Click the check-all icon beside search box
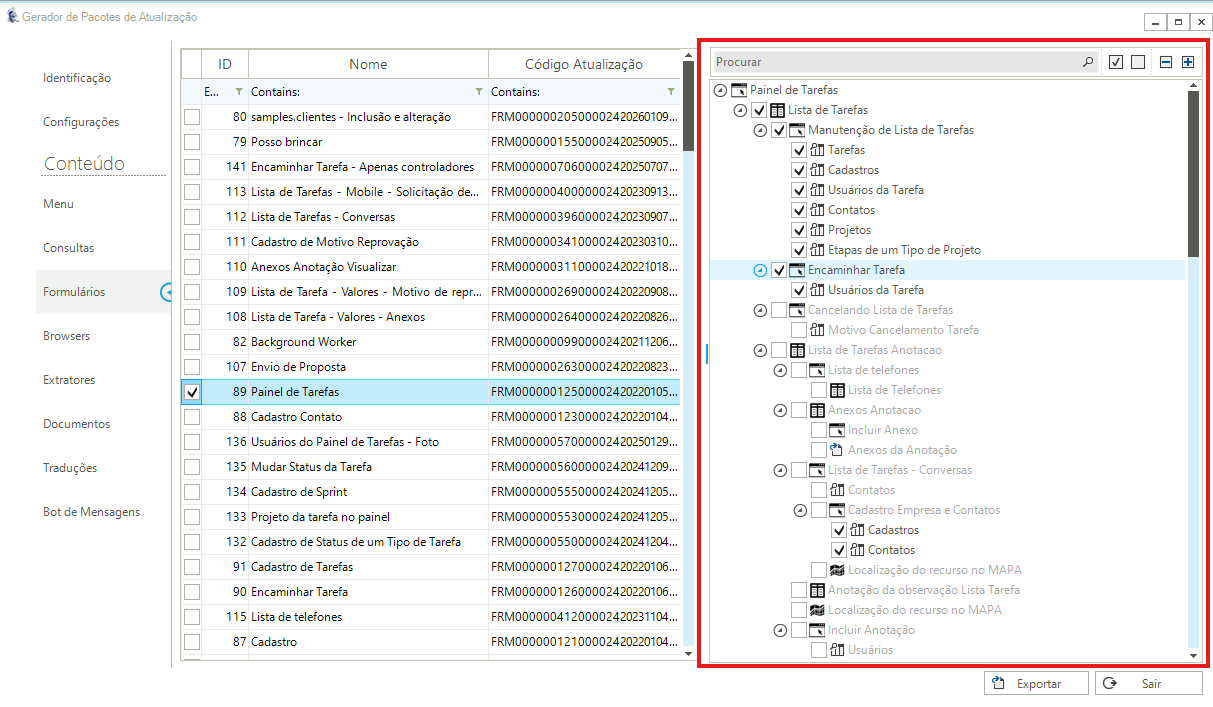1213x707 pixels. pos(1117,62)
